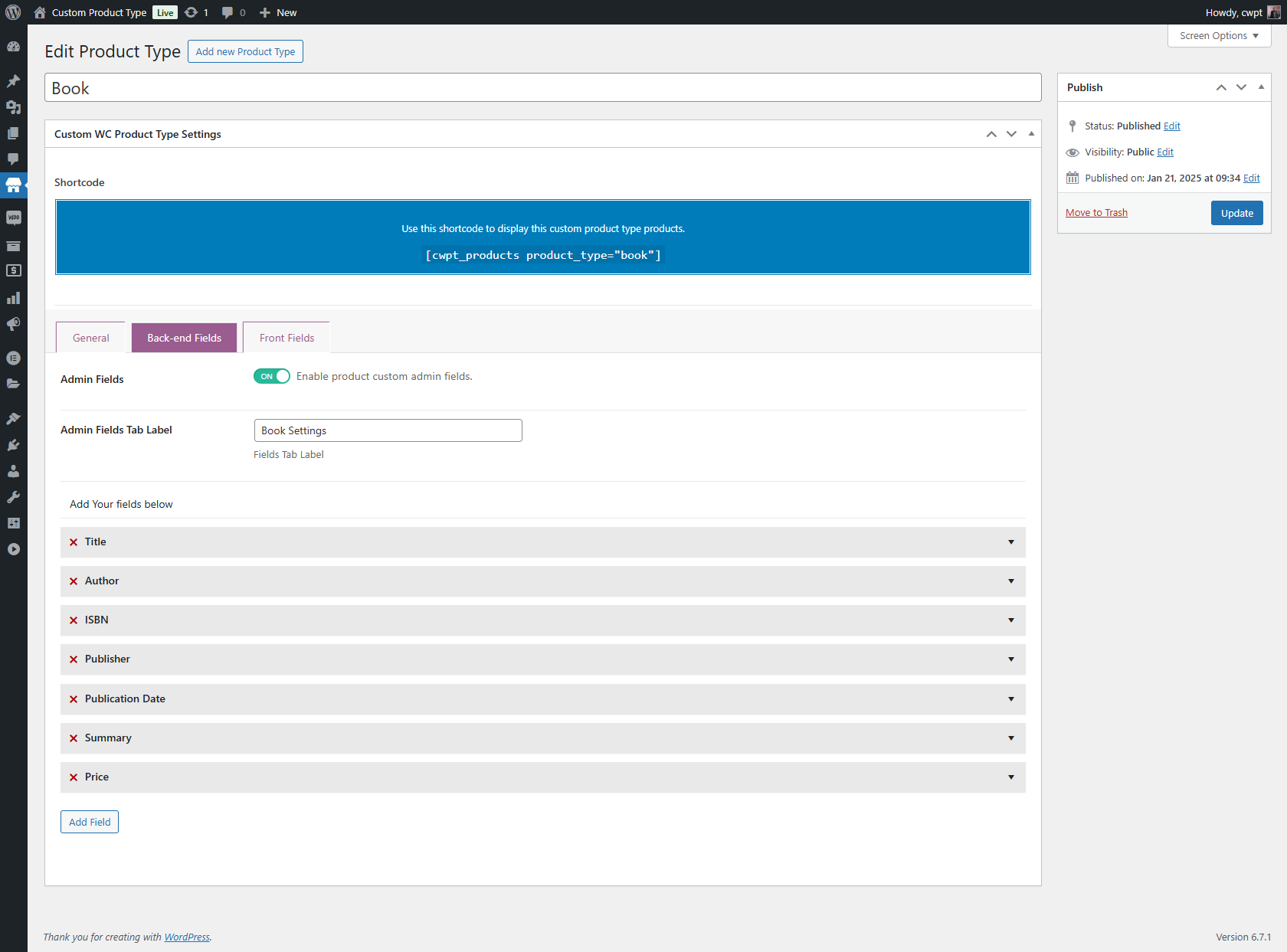Open the Plugins plug icon

(x=13, y=445)
